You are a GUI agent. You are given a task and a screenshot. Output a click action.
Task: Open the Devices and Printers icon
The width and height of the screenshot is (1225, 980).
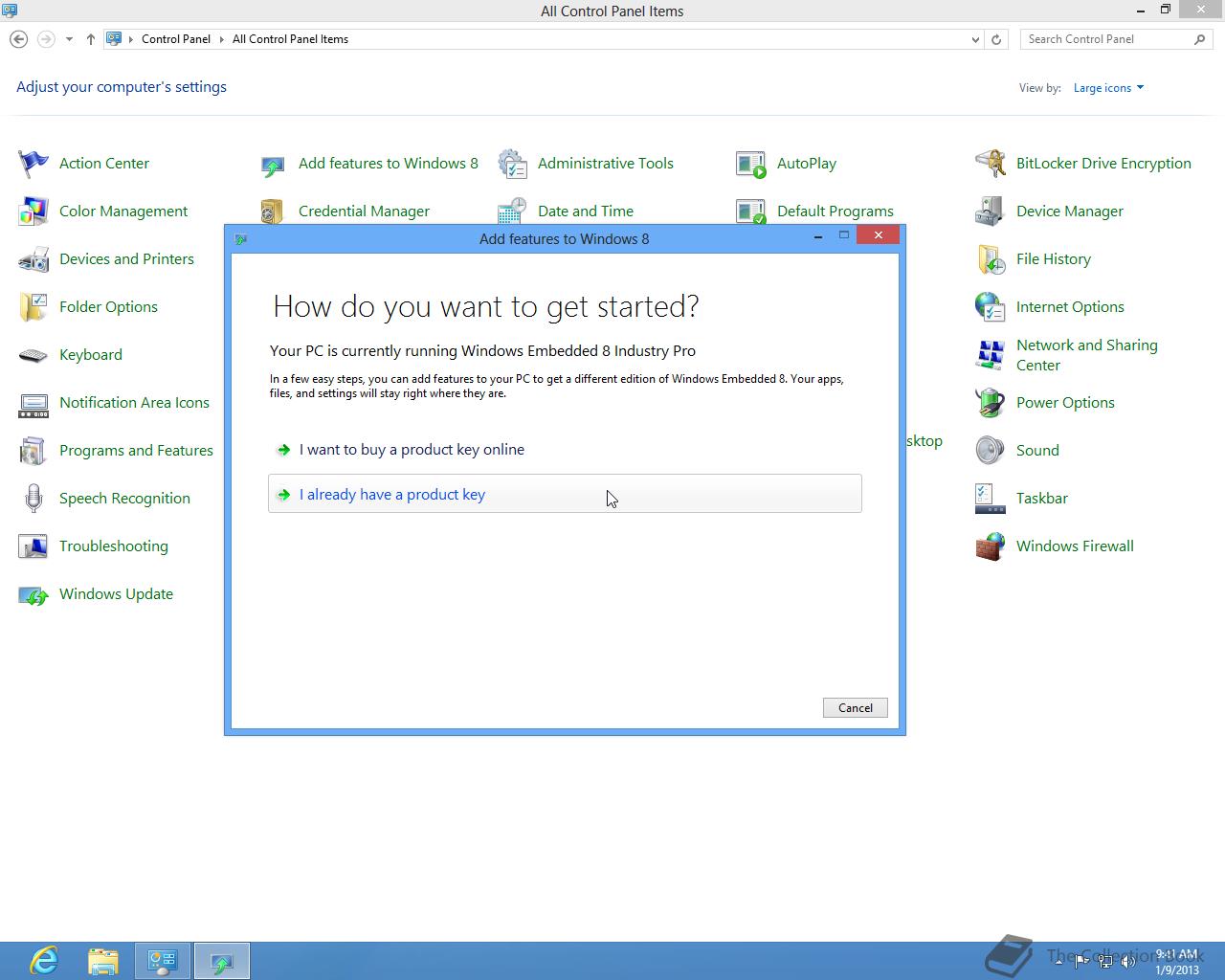point(33,259)
